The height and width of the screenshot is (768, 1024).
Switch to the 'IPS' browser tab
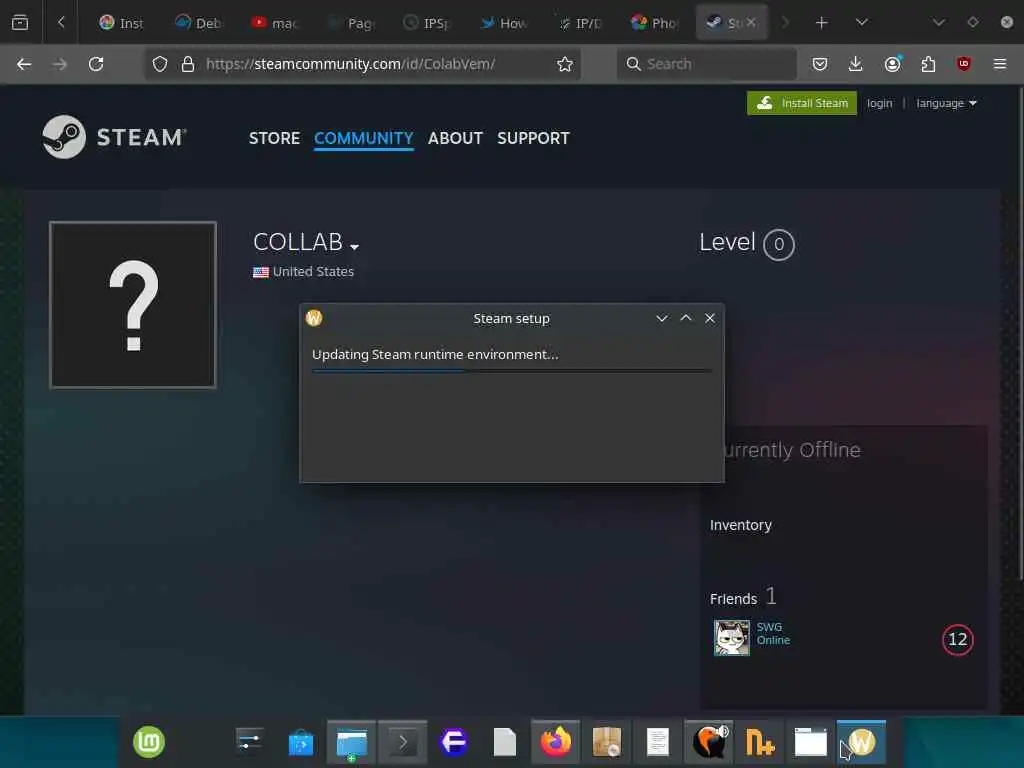pos(427,23)
